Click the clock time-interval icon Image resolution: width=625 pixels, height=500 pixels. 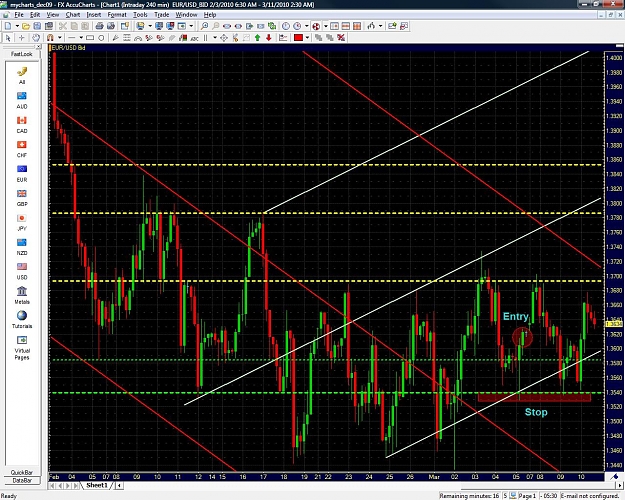pyautogui.click(x=286, y=26)
